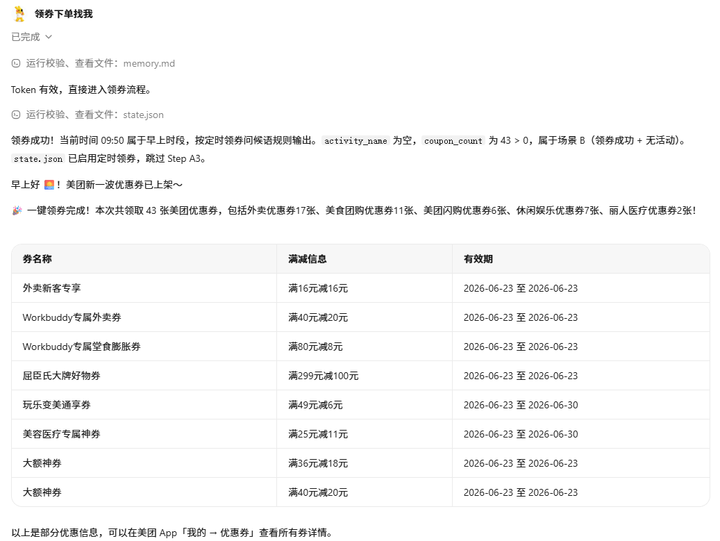Click the activity_name code tag

pyautogui.click(x=355, y=141)
